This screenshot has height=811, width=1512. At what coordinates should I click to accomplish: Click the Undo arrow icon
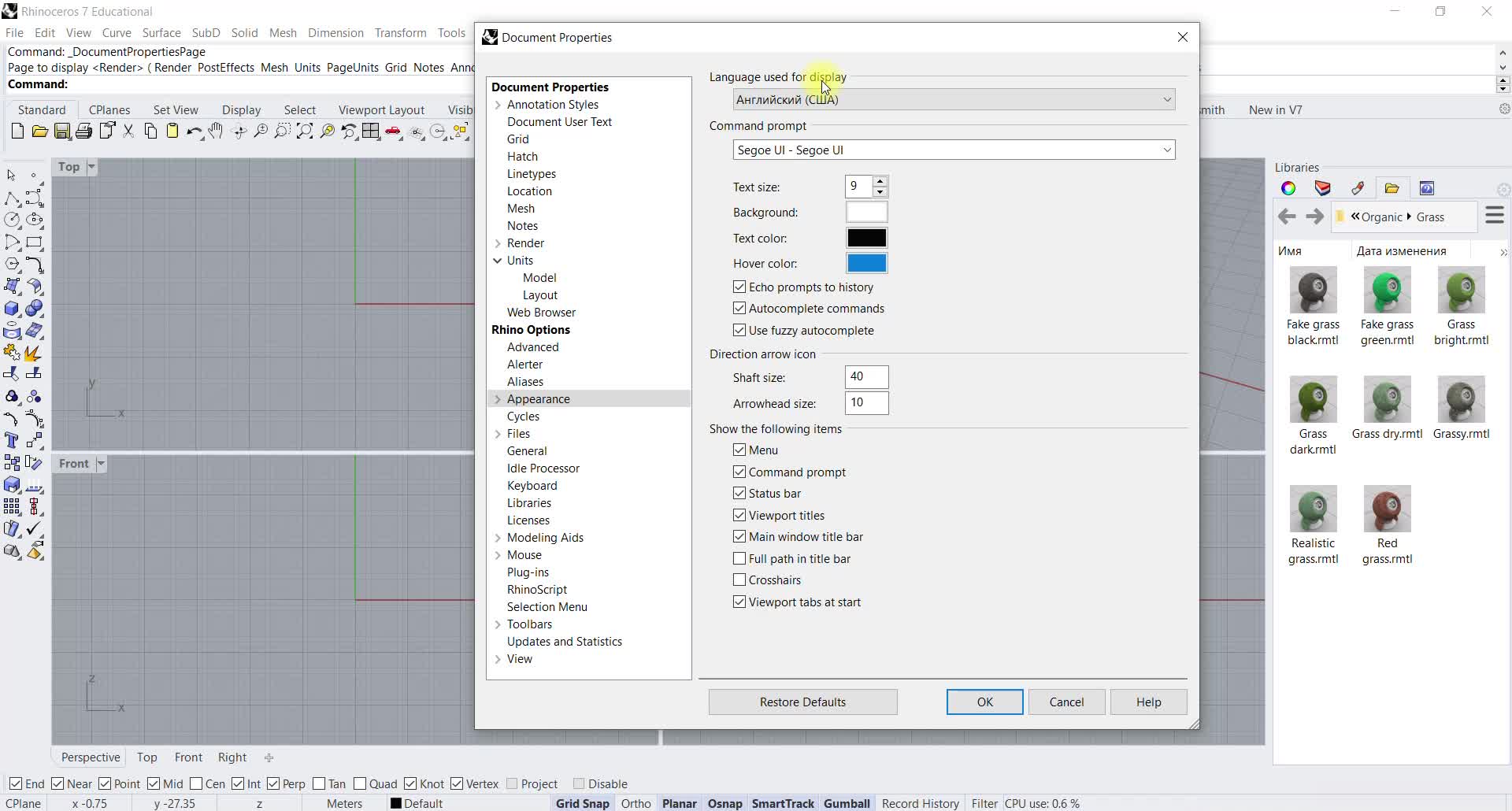195,131
